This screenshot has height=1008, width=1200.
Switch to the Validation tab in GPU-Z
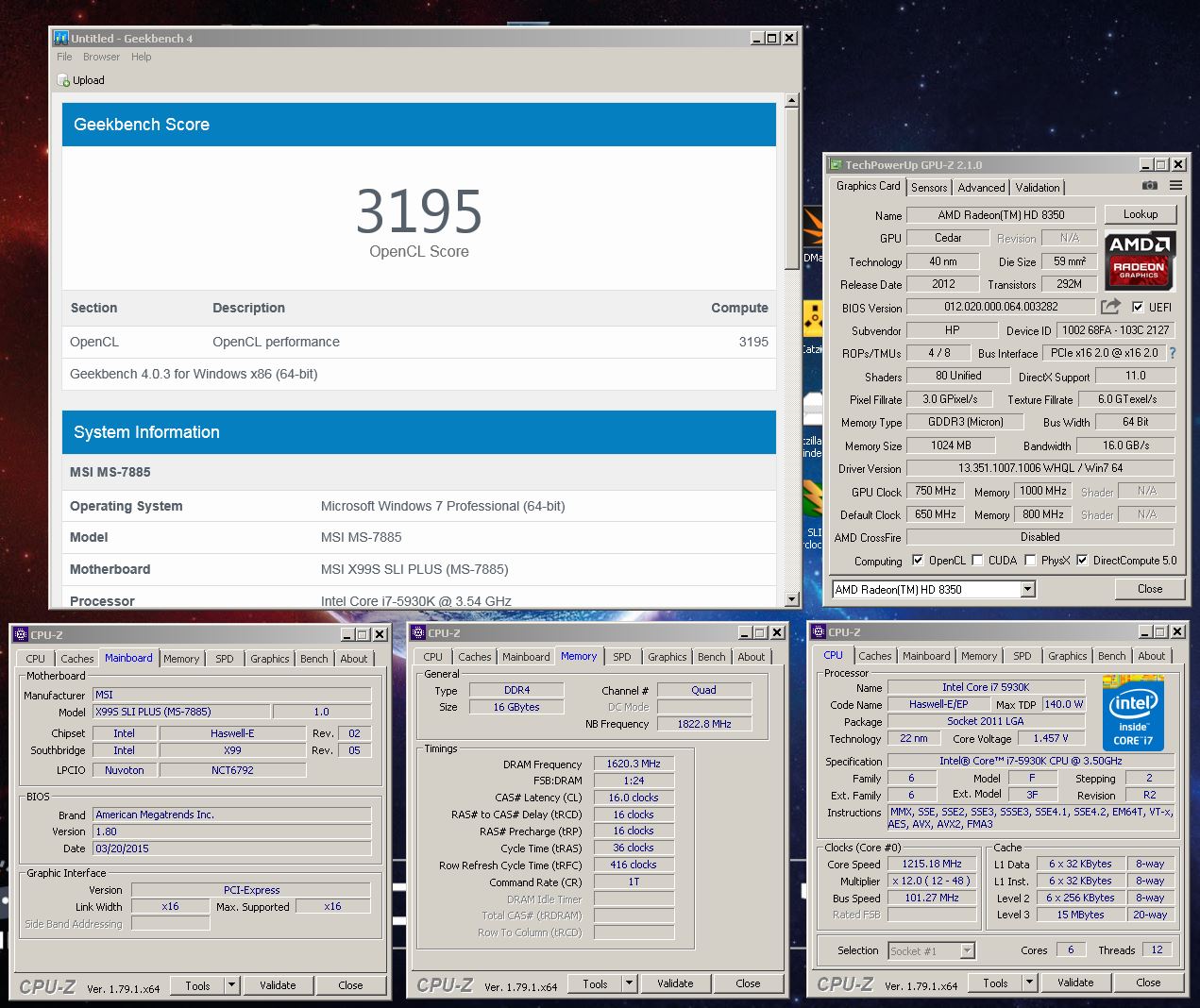[1038, 188]
